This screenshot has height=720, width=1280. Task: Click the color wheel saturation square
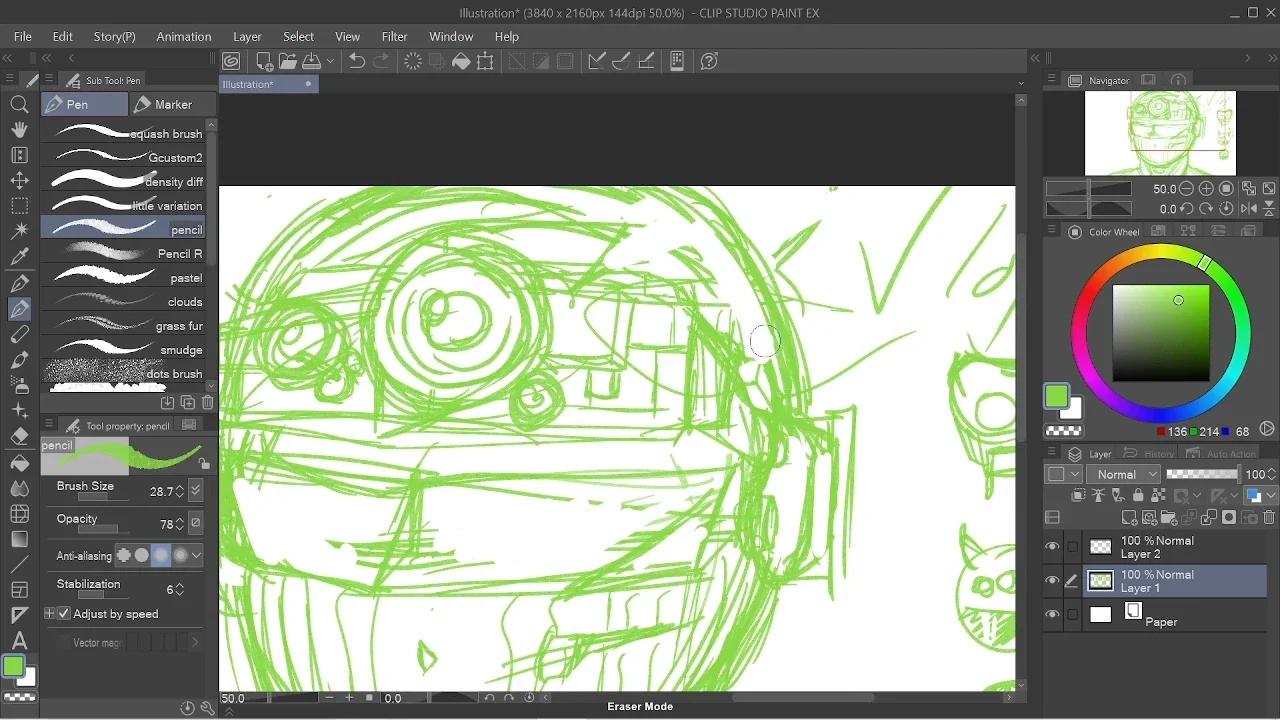point(1160,333)
